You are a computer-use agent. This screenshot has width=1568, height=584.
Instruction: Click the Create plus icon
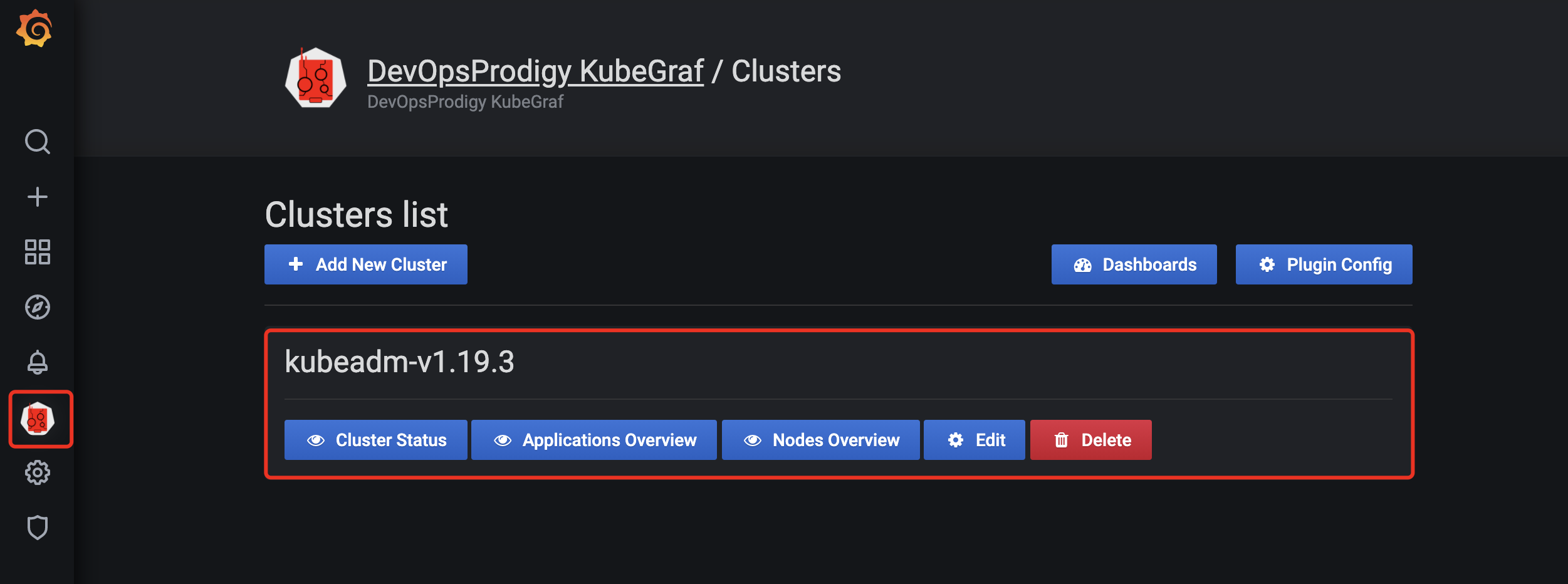38,197
